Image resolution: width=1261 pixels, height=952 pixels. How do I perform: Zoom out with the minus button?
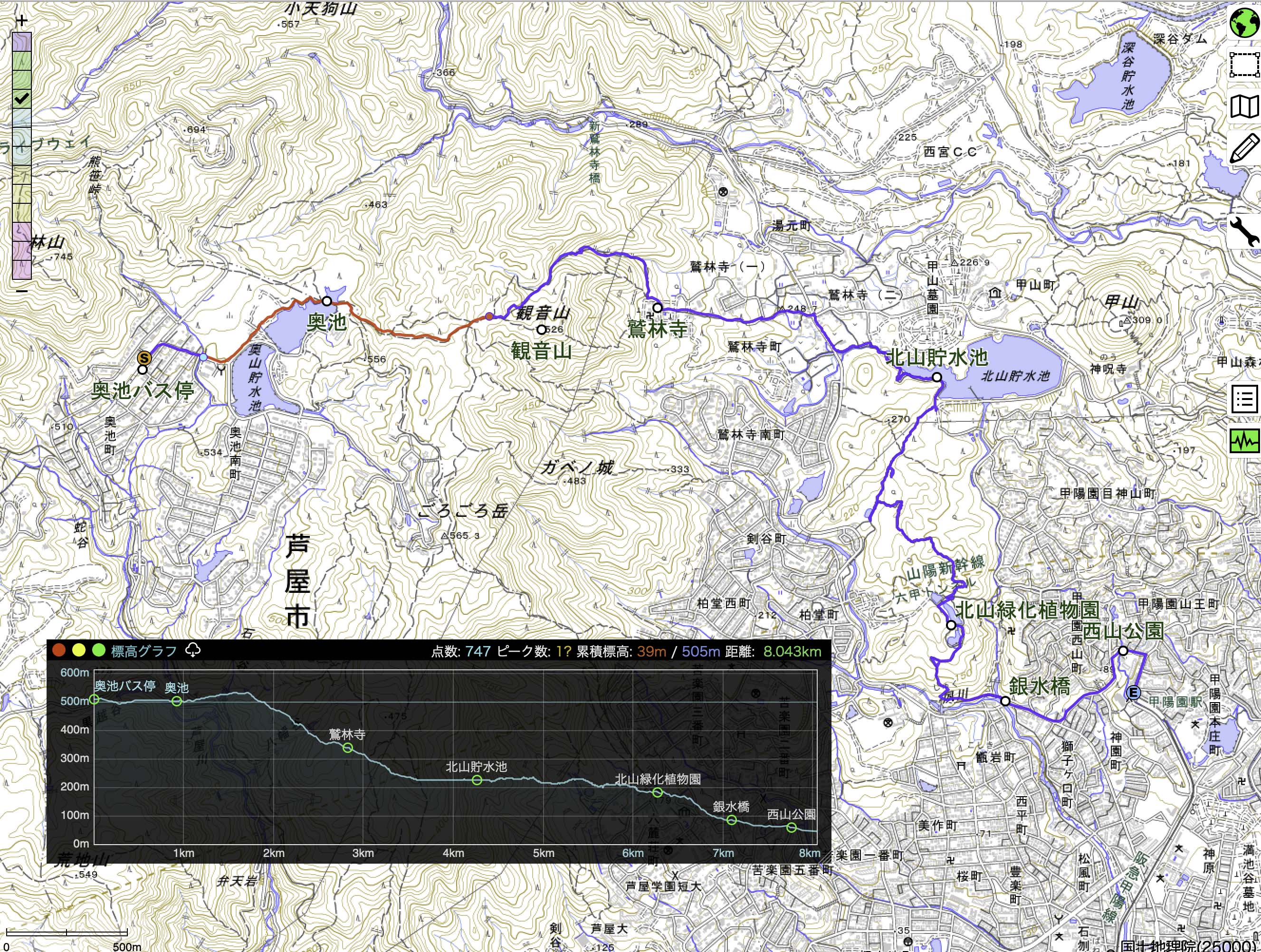coord(21,291)
